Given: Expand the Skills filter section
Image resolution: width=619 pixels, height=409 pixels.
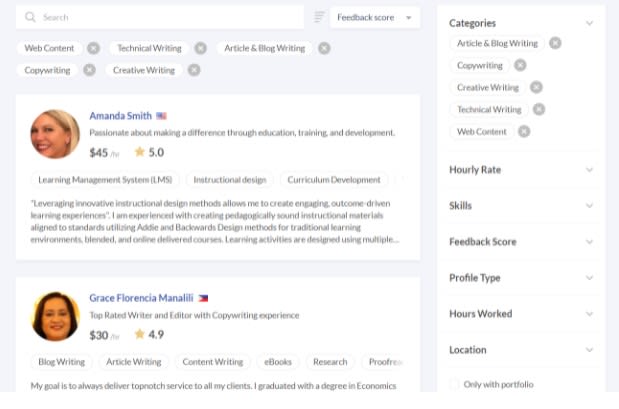Looking at the screenshot, I should click(x=520, y=206).
